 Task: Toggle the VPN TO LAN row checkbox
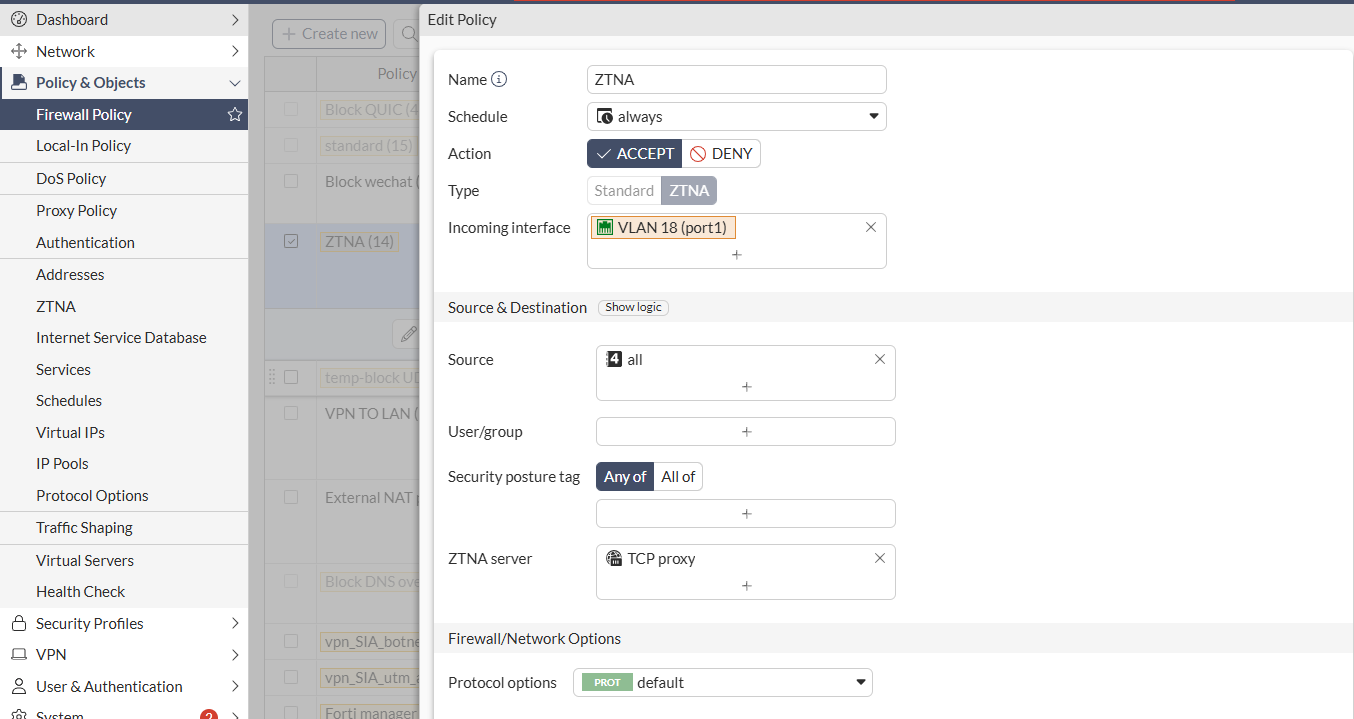point(291,412)
